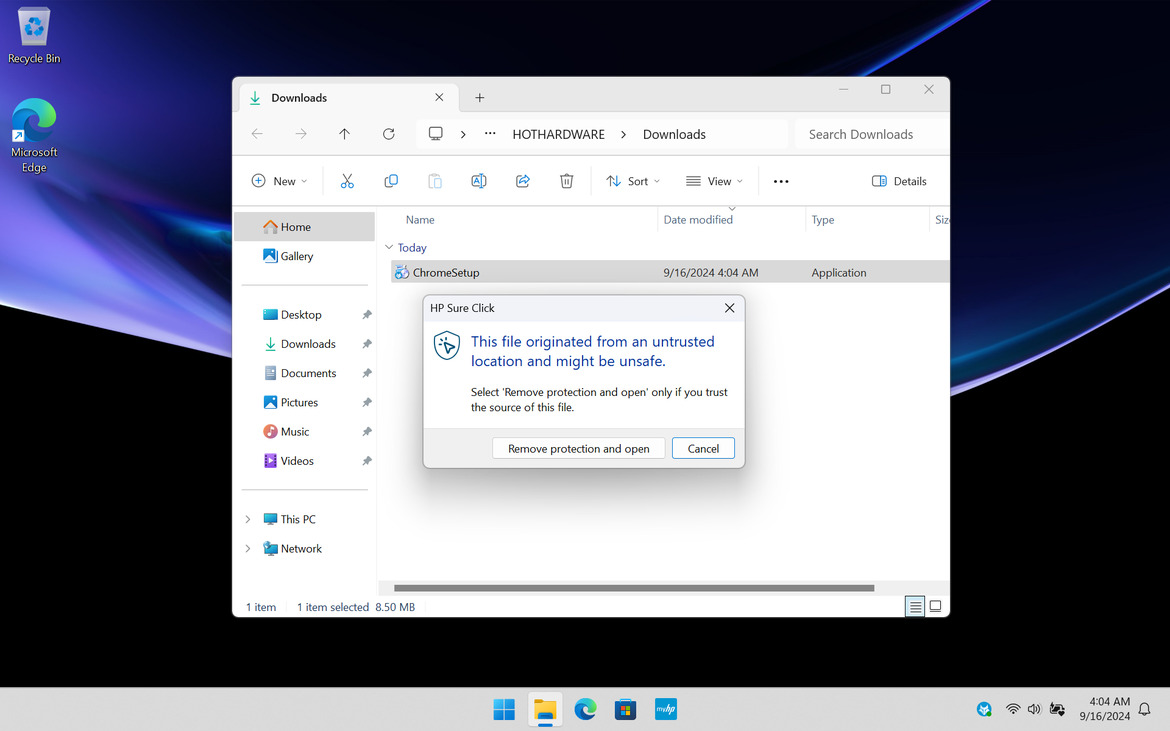This screenshot has width=1170, height=731.
Task: Switch to details list view icon
Action: (915, 606)
